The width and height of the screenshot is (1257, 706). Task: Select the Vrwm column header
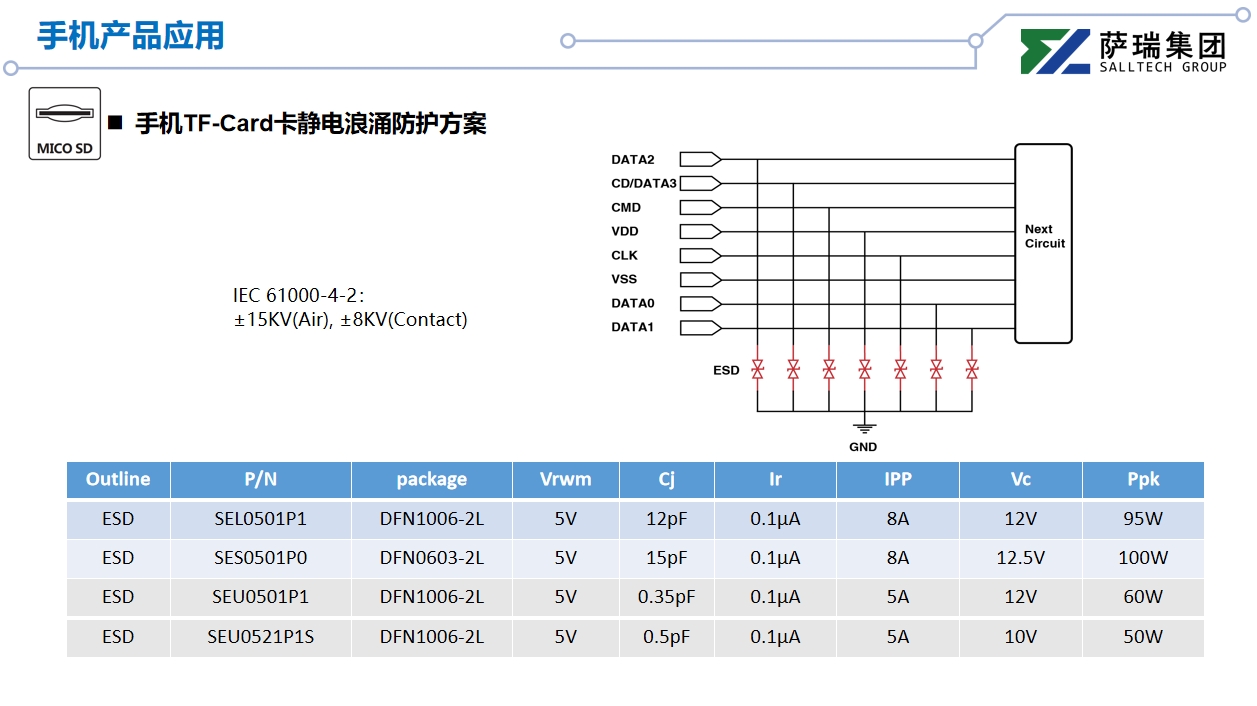pyautogui.click(x=565, y=479)
